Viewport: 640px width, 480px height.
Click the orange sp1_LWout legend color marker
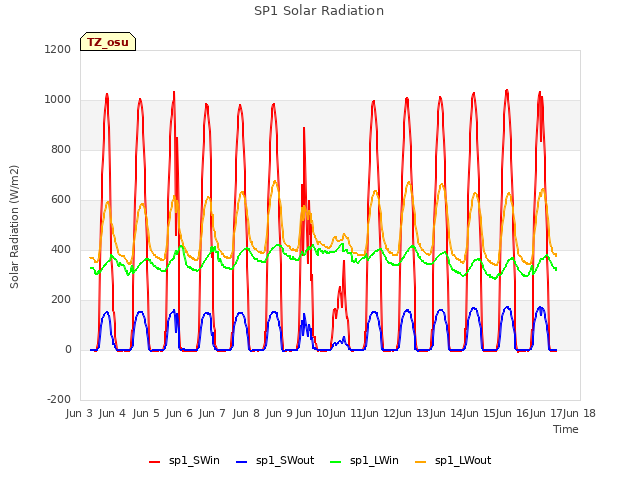(x=420, y=462)
